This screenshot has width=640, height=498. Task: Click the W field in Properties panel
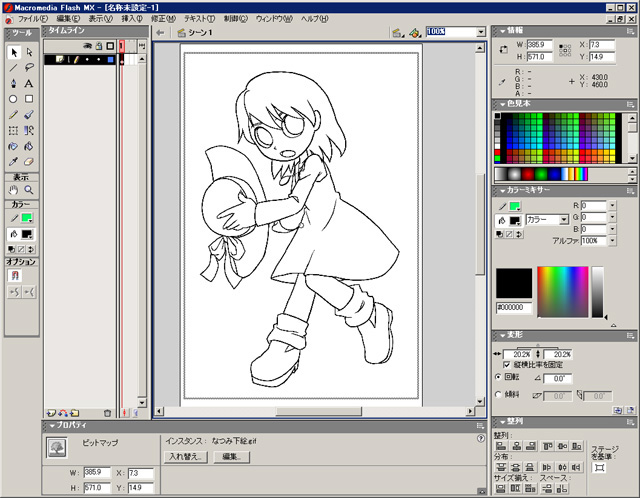(97, 473)
